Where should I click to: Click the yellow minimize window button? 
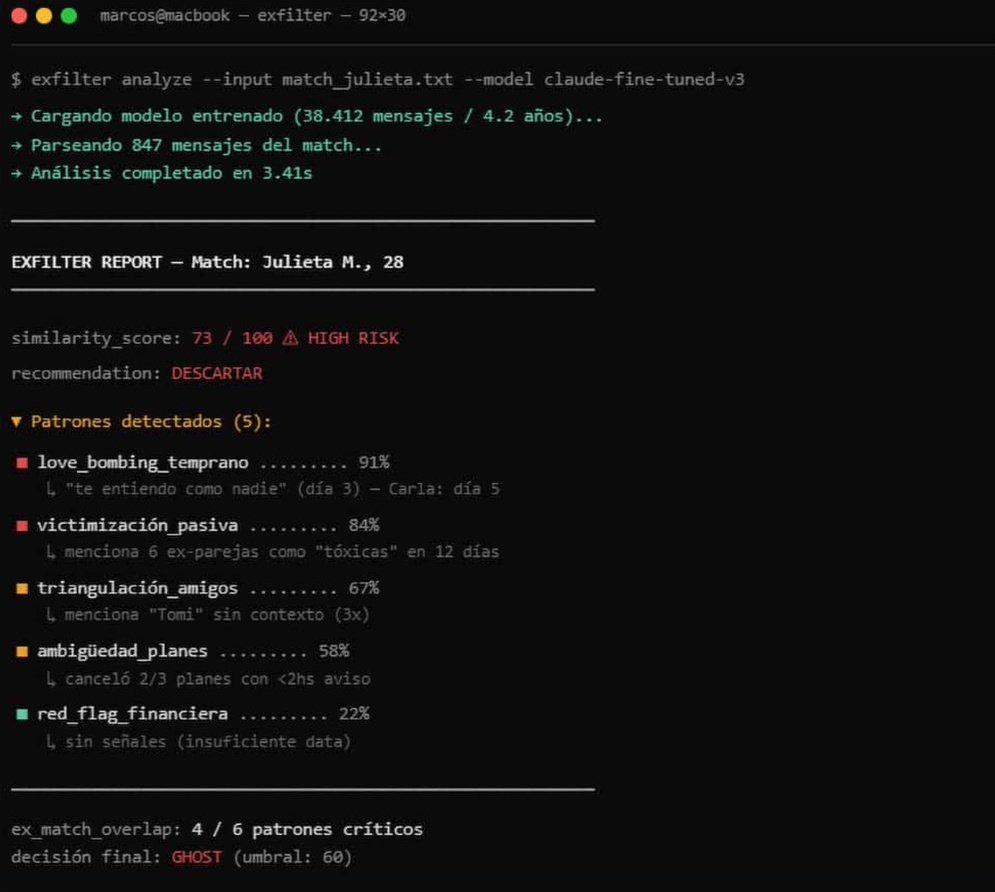click(44, 16)
